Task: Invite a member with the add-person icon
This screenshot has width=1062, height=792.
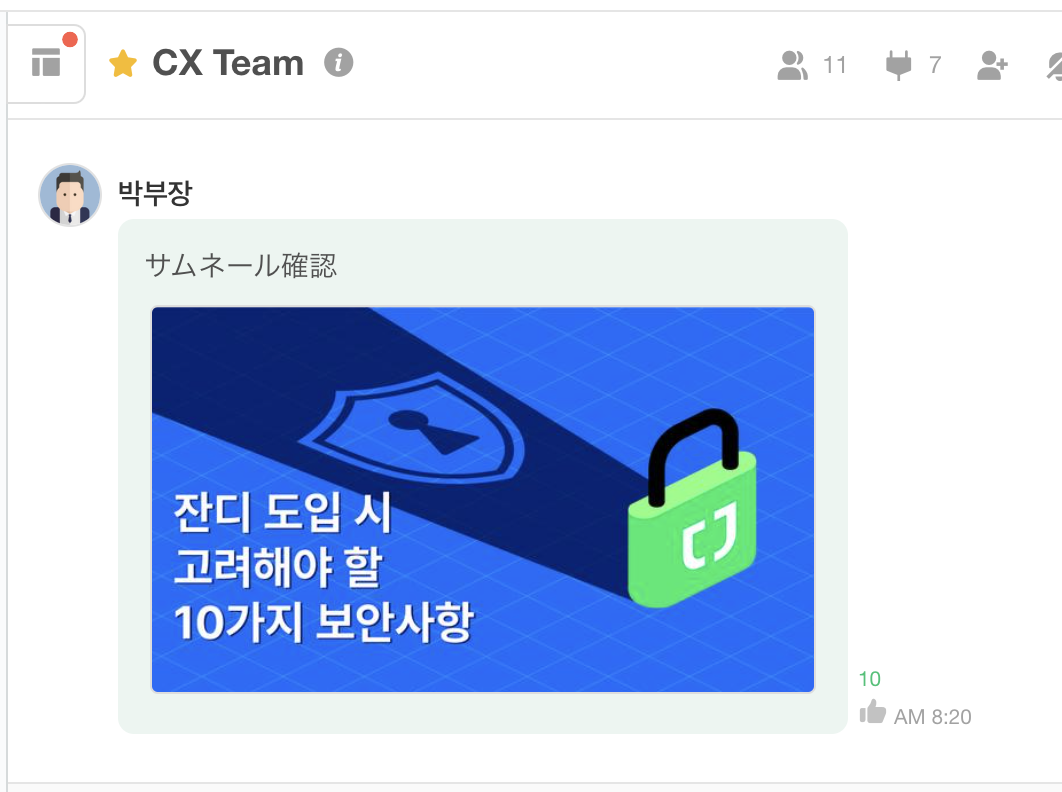Action: pos(992,66)
